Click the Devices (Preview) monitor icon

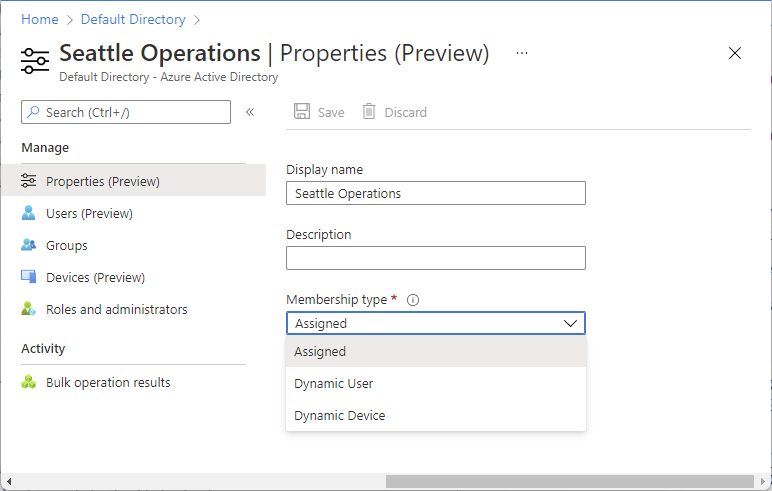tap(29, 277)
